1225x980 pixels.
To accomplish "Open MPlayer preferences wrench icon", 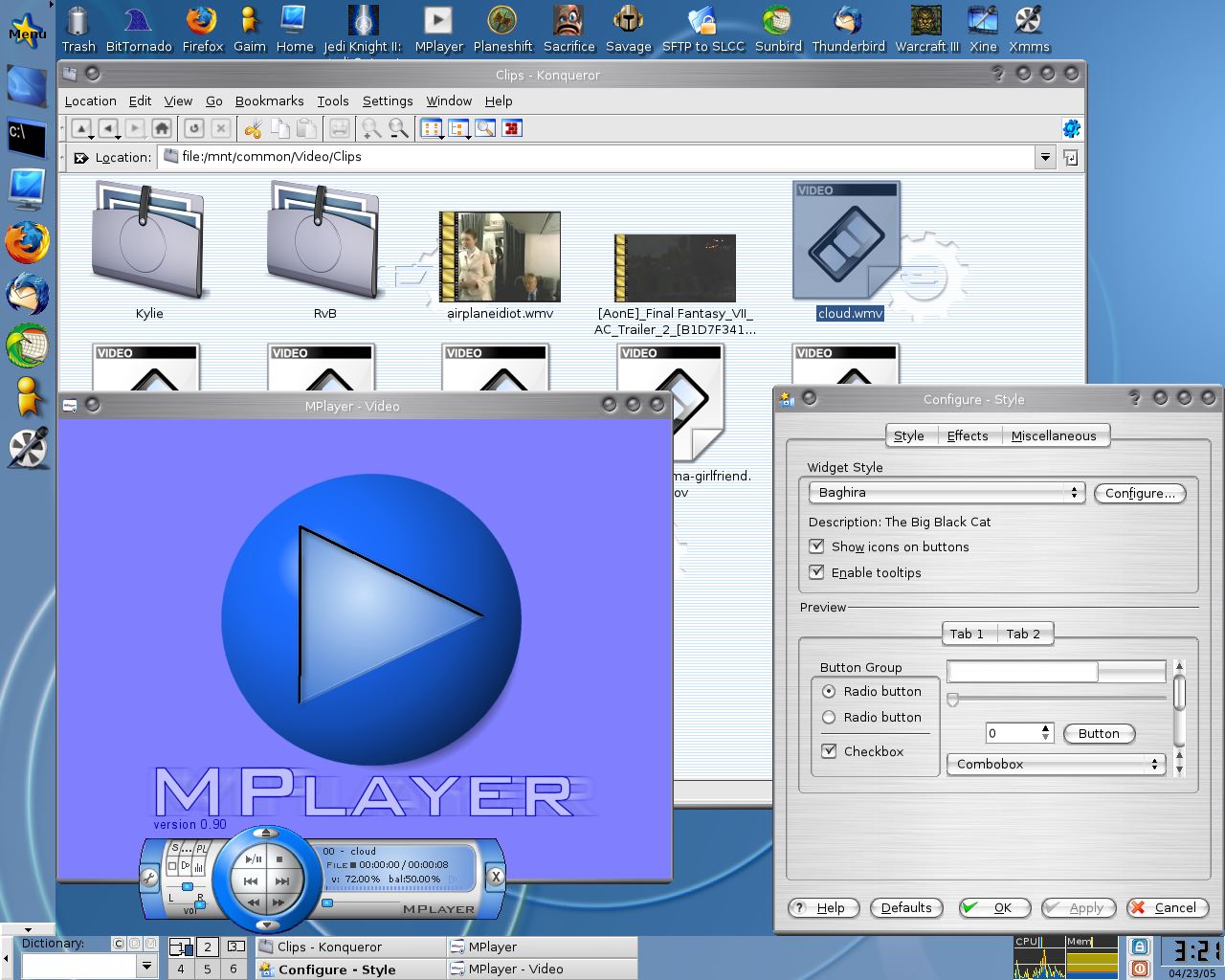I will click(x=149, y=878).
